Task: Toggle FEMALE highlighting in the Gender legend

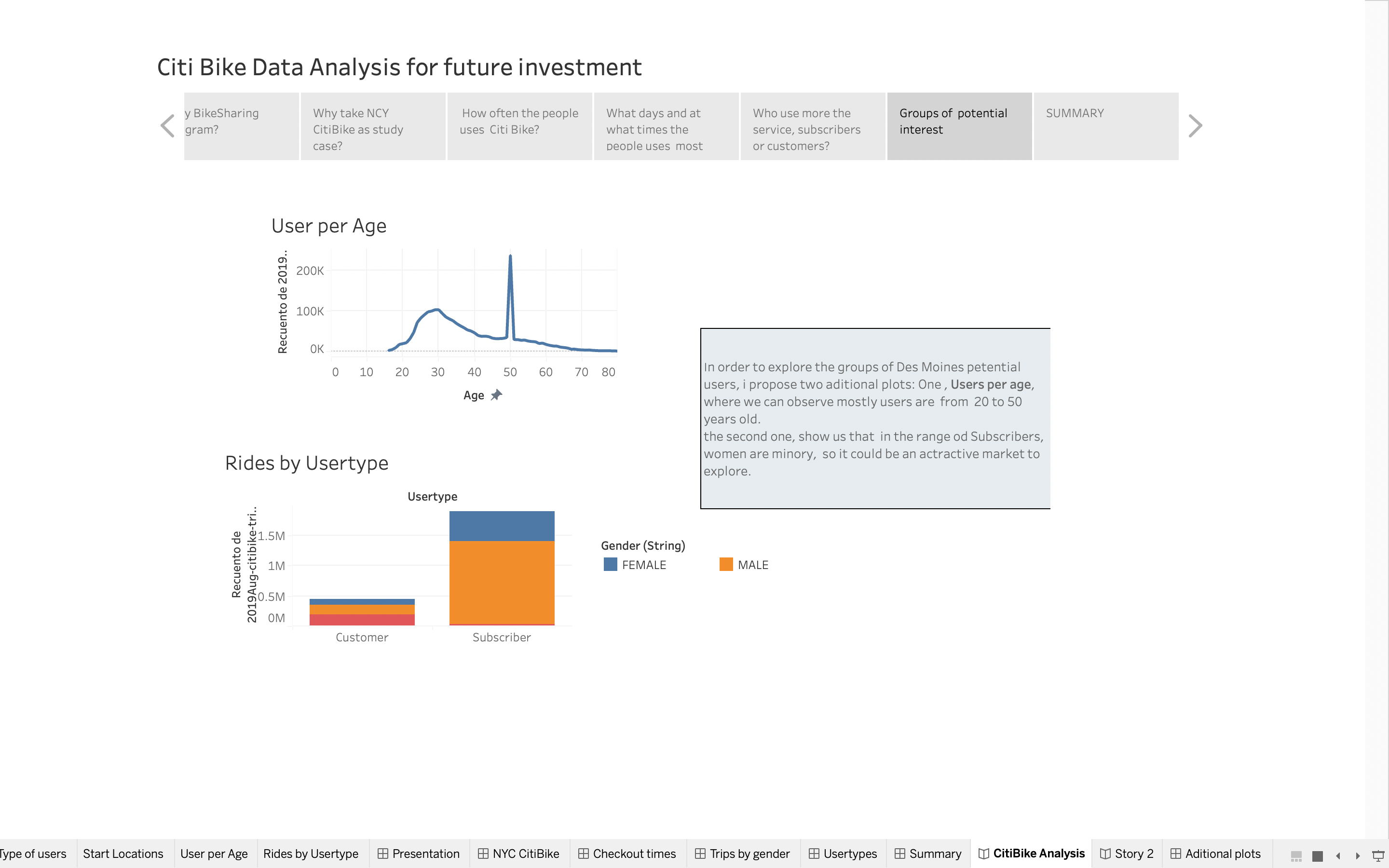Action: (643, 564)
